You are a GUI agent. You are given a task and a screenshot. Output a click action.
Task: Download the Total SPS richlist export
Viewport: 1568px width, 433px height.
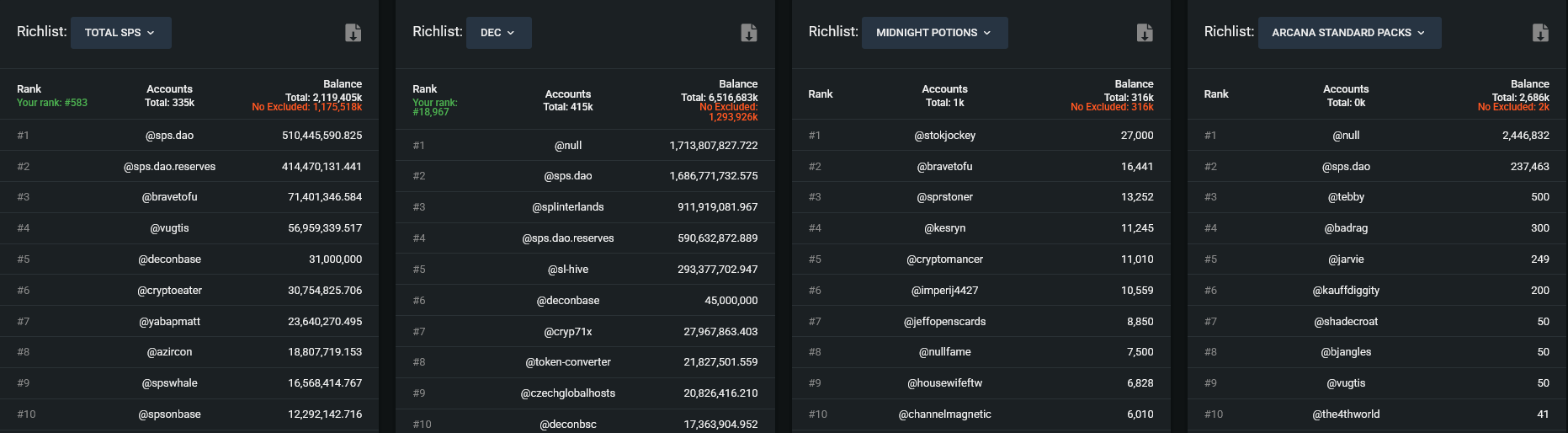(x=353, y=33)
